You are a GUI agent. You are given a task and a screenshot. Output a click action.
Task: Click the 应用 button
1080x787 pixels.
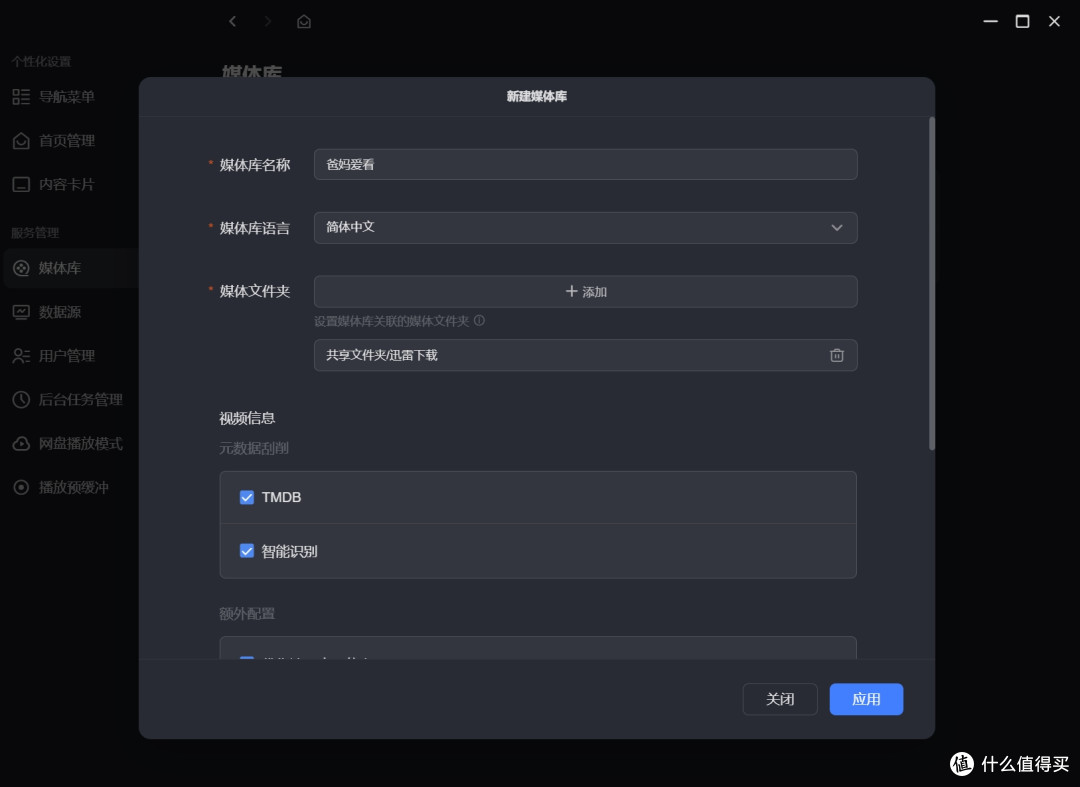click(866, 700)
